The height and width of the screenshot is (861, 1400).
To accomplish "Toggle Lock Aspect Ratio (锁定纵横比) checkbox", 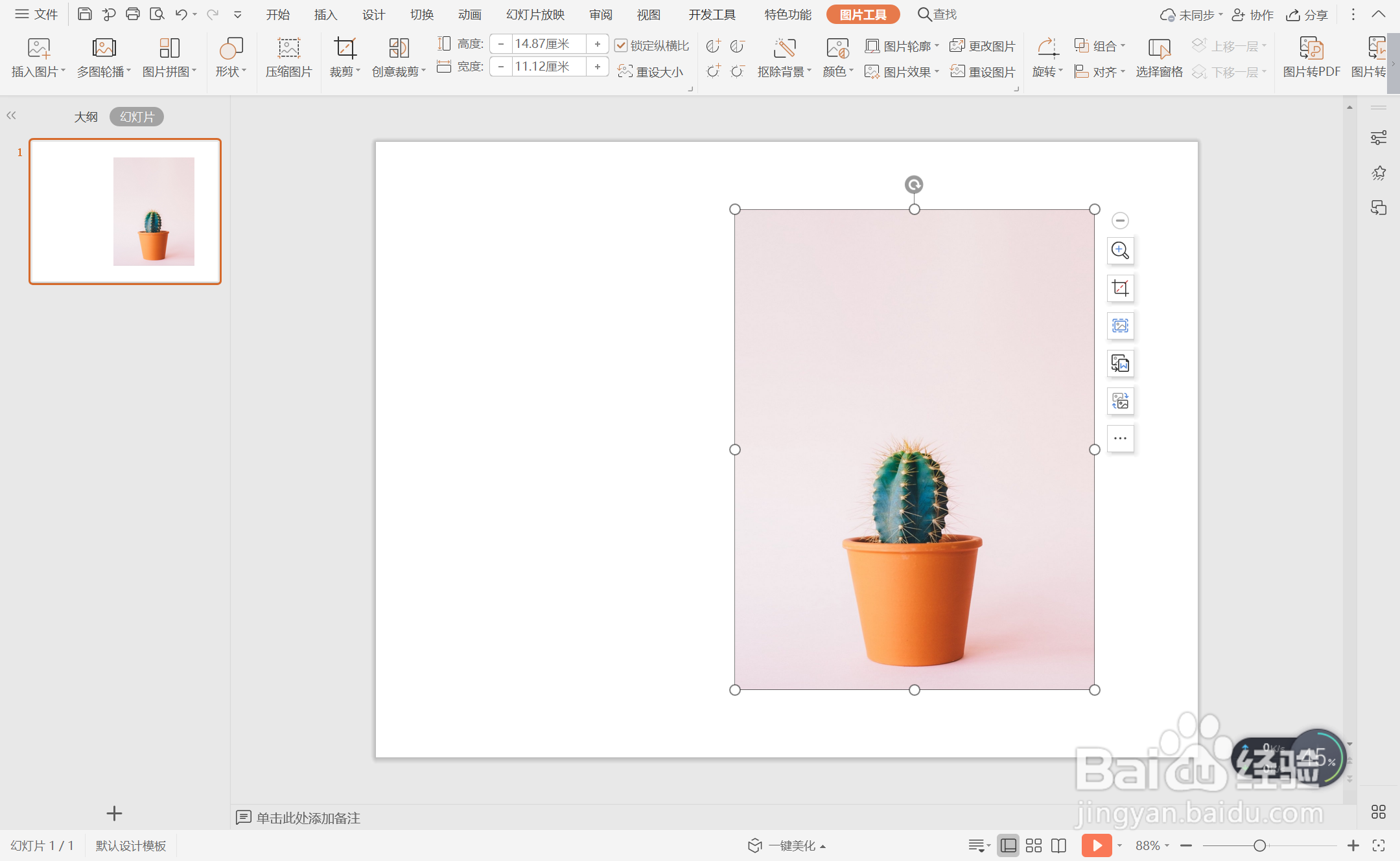I will pos(621,45).
